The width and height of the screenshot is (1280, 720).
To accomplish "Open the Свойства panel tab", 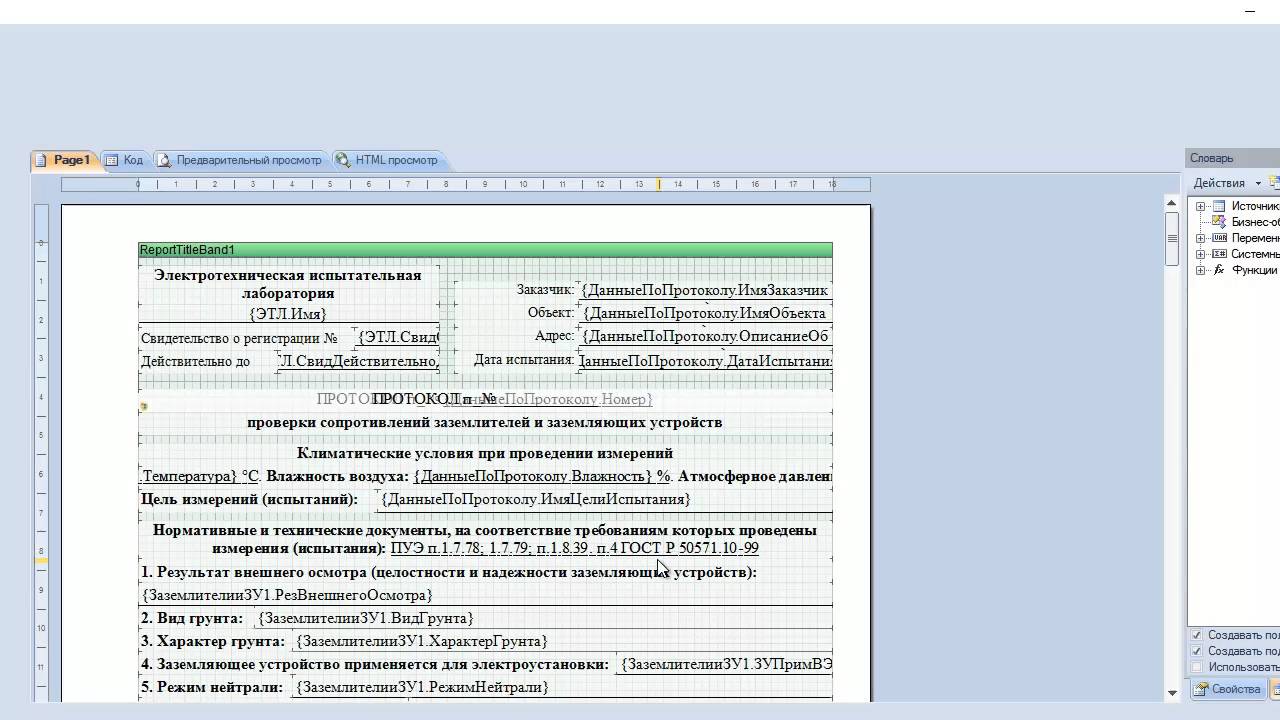I will (x=1227, y=689).
